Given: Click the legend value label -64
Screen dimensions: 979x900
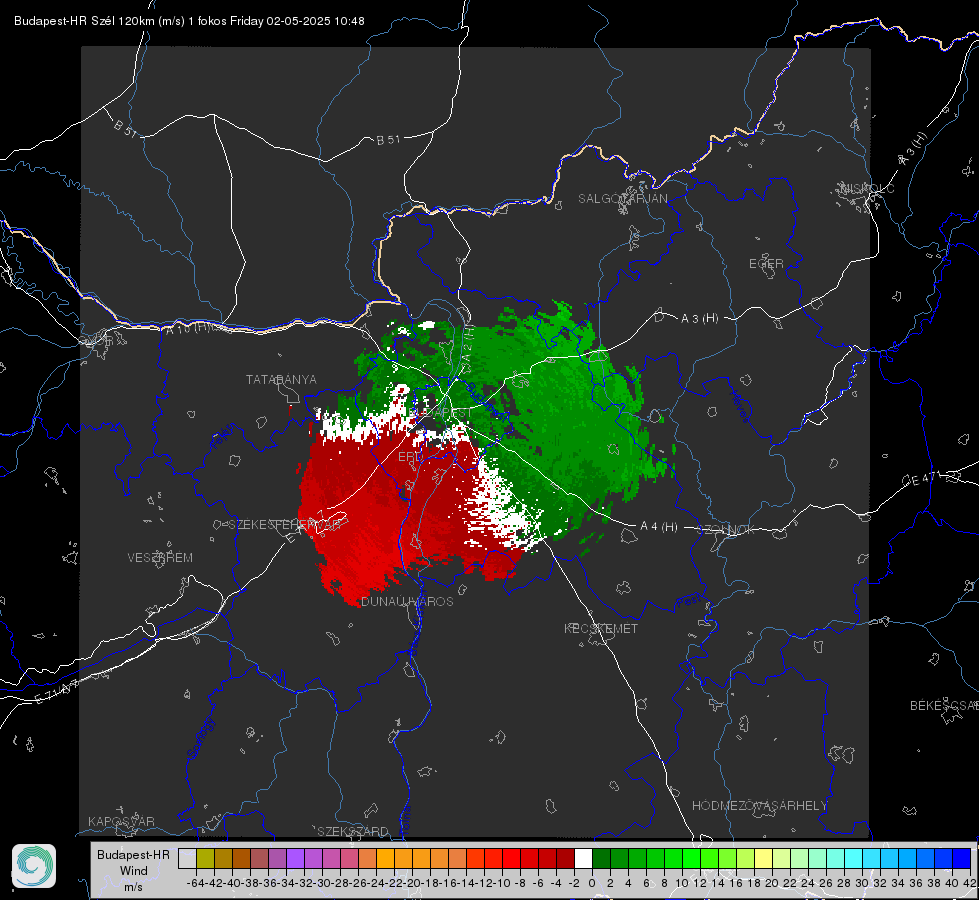Looking at the screenshot, I should pos(196,883).
